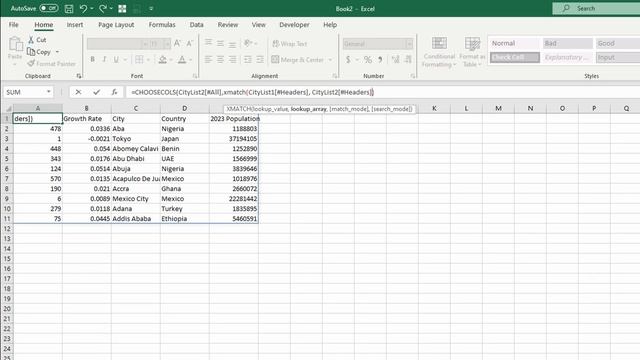The width and height of the screenshot is (640, 360).
Task: Click the Align Left icon
Action: coord(208,60)
